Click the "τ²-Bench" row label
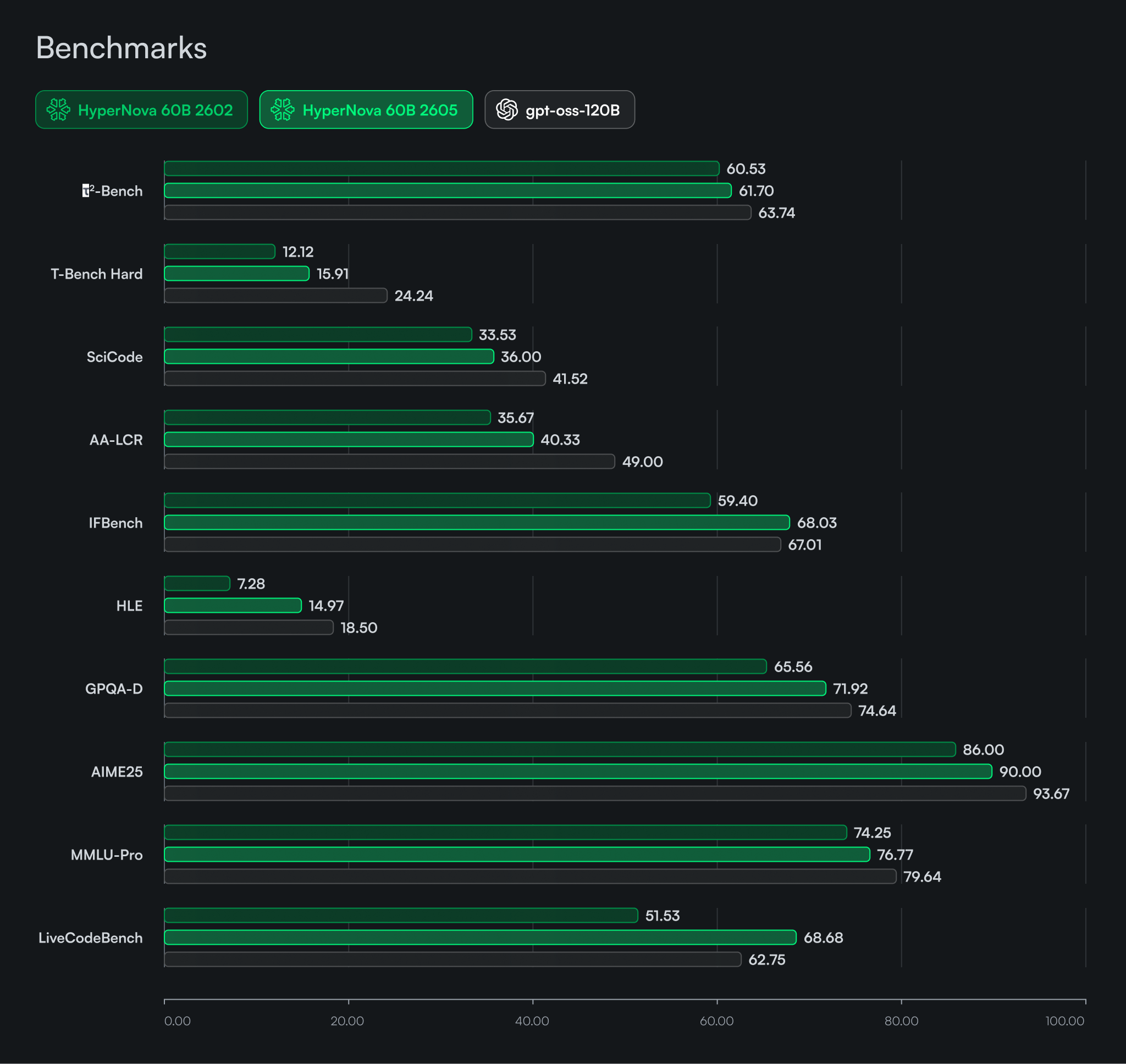Screen dimensions: 1126x1064 pos(112,191)
